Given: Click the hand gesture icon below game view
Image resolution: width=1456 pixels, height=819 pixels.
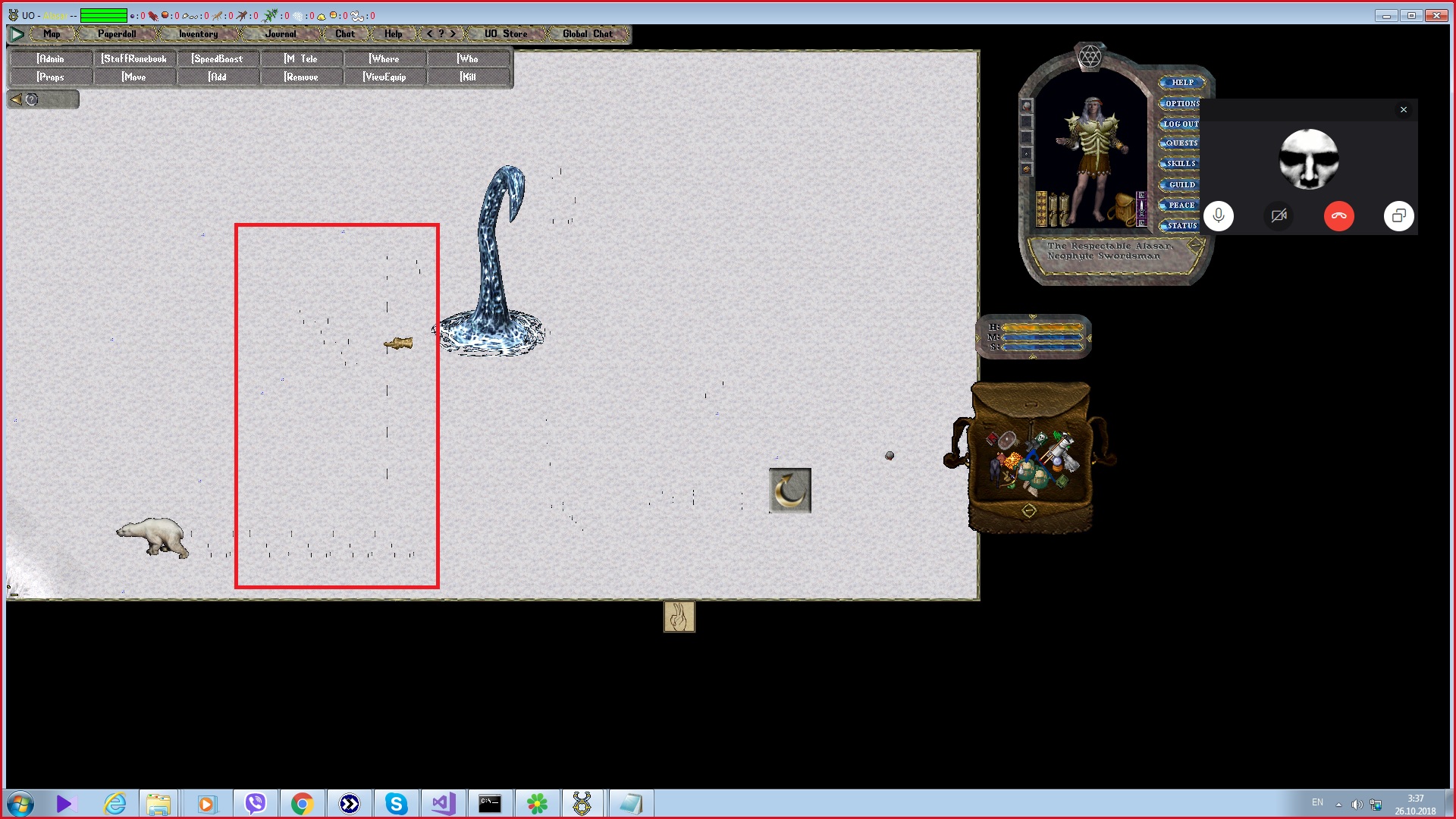Looking at the screenshot, I should pos(679,617).
